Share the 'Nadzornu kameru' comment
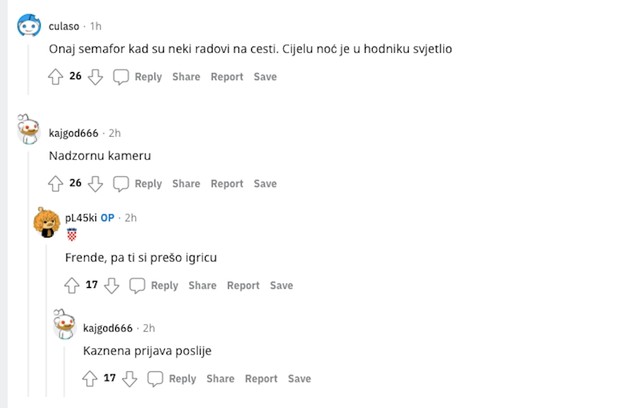The image size is (640, 408). click(186, 184)
